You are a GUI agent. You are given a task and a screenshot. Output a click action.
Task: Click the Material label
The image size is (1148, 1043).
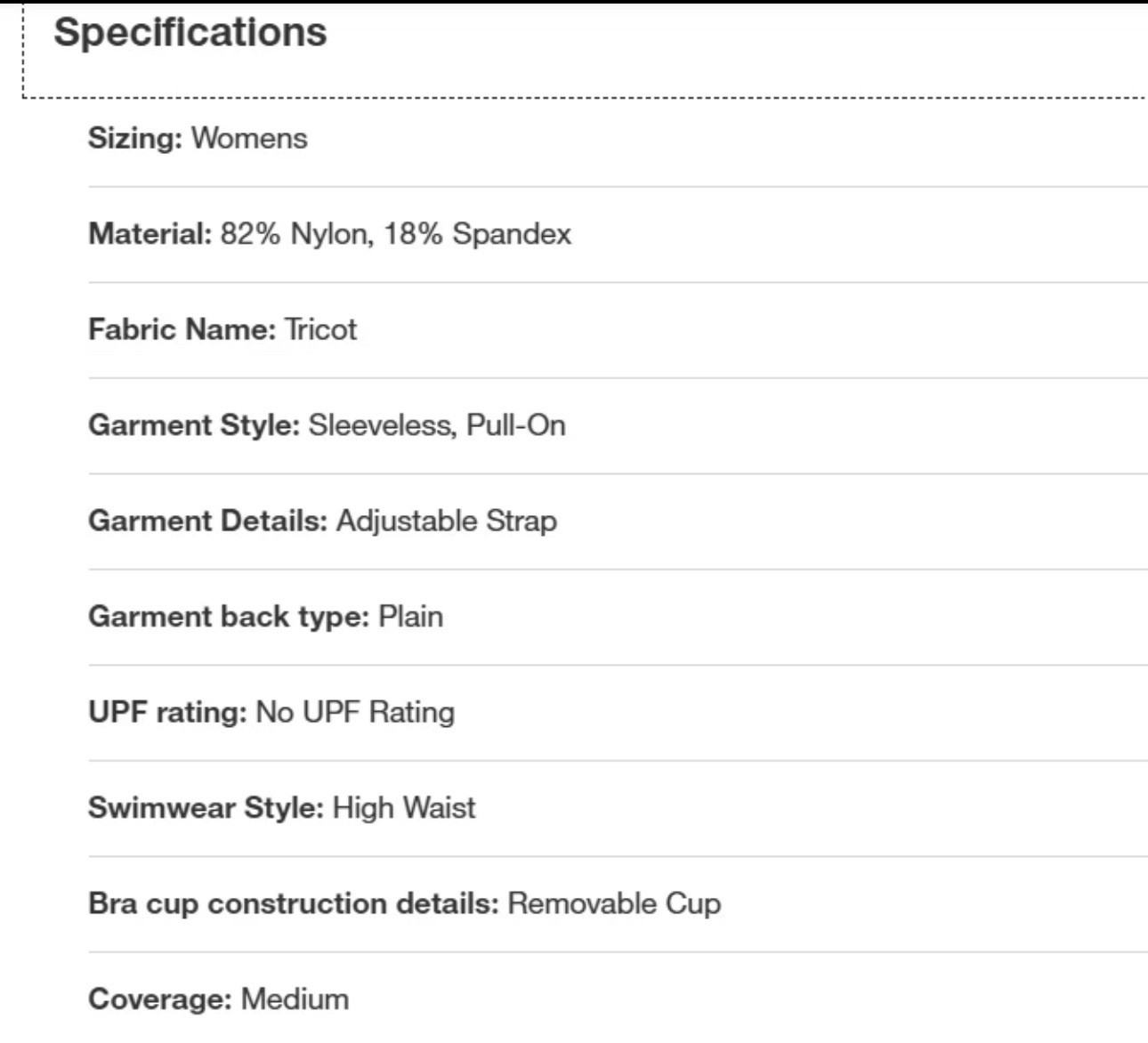[x=150, y=234]
